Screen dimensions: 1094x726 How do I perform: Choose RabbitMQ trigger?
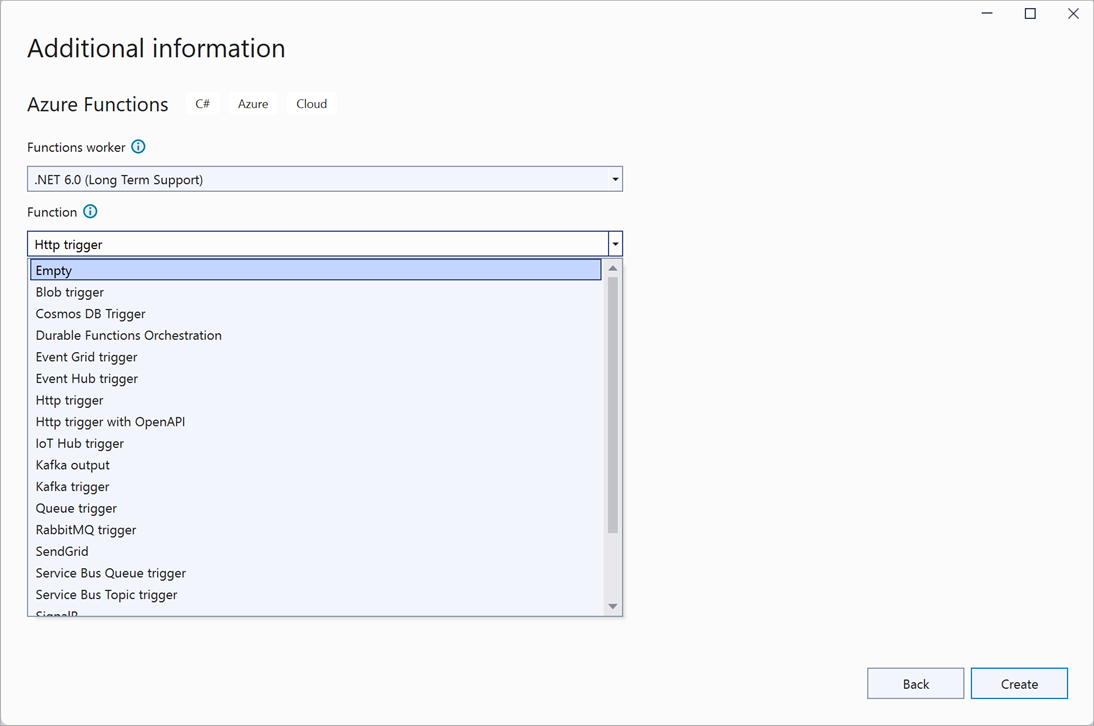click(x=86, y=530)
